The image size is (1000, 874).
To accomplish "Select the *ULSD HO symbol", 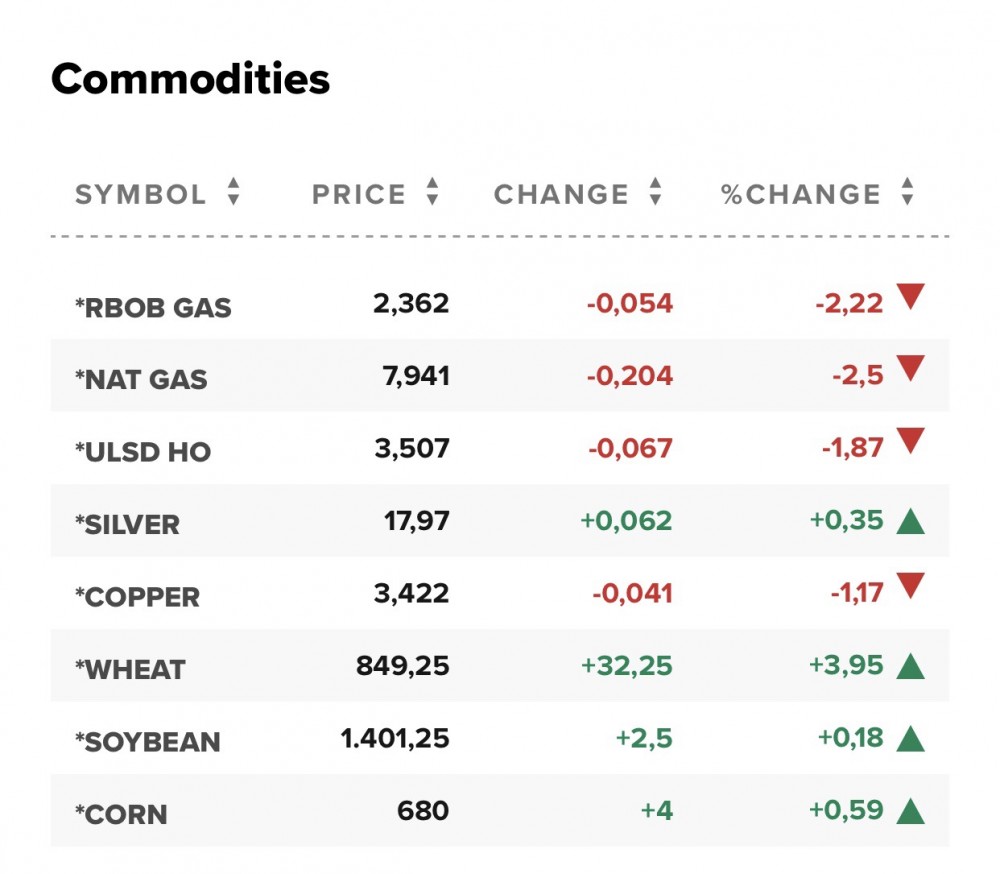I will pyautogui.click(x=143, y=452).
